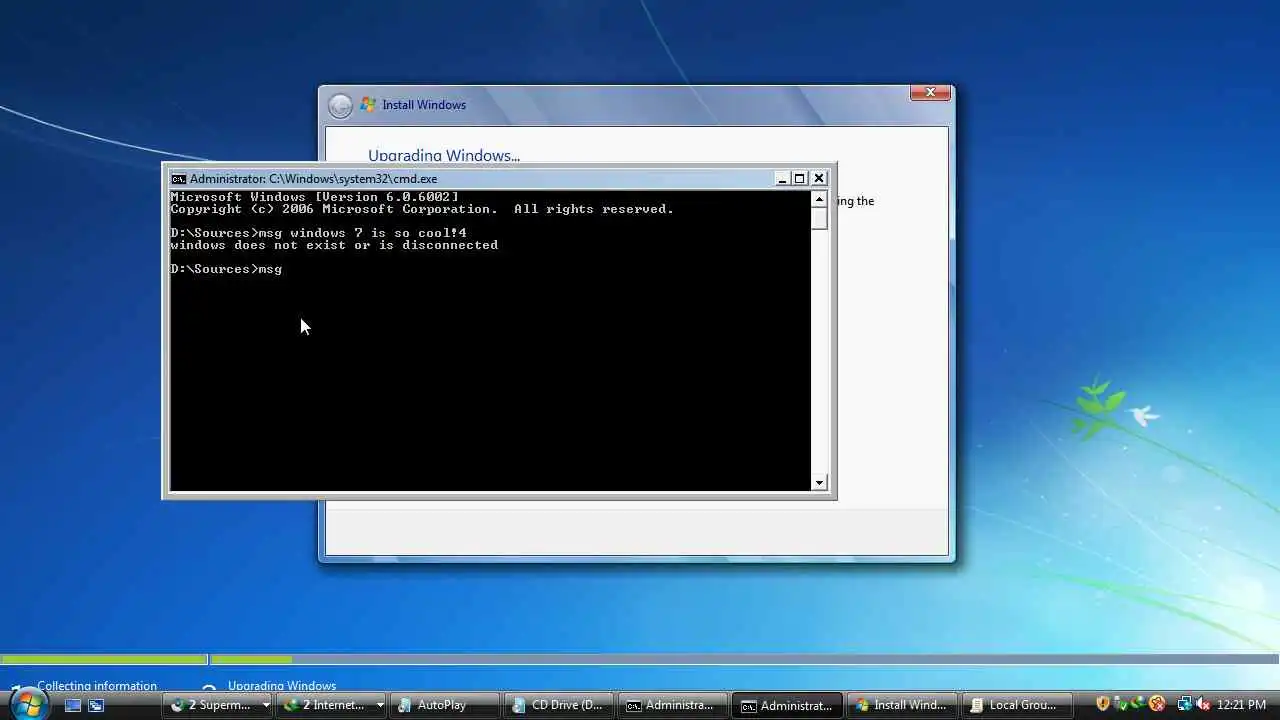Open the security shield tray icon

[1103, 704]
